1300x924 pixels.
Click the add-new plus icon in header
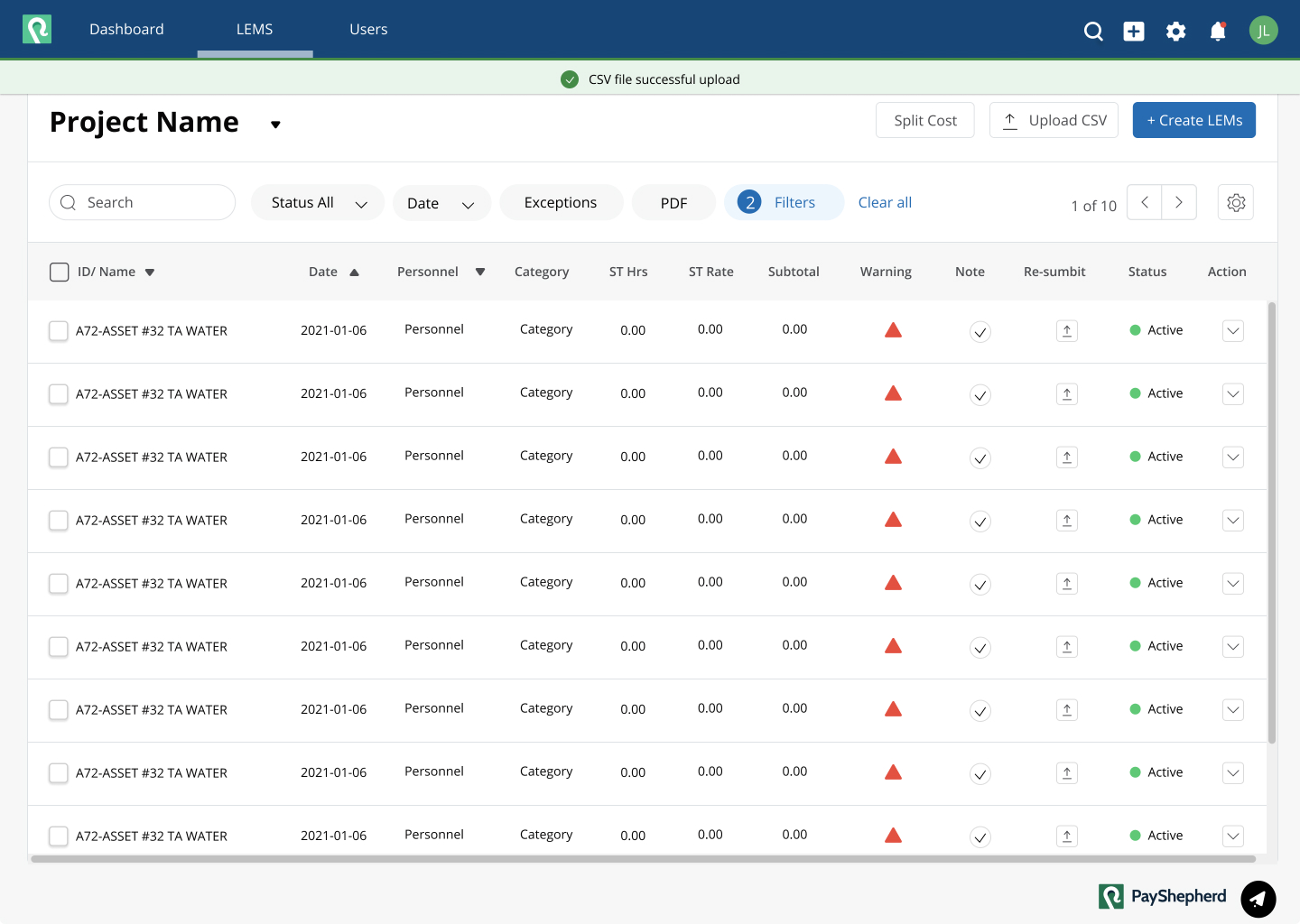pyautogui.click(x=1134, y=32)
